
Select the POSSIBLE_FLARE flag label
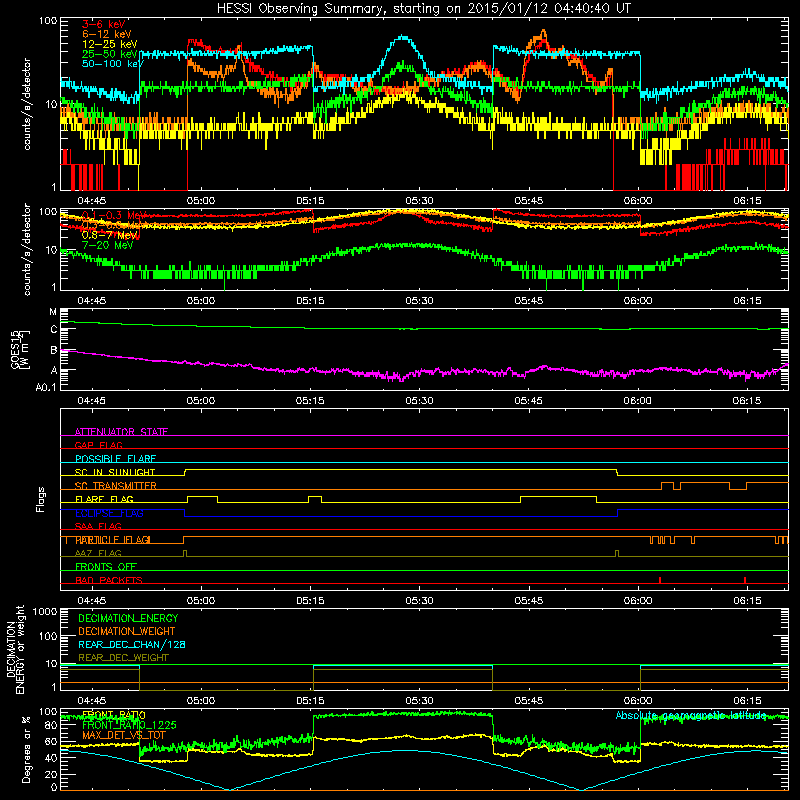(x=115, y=459)
